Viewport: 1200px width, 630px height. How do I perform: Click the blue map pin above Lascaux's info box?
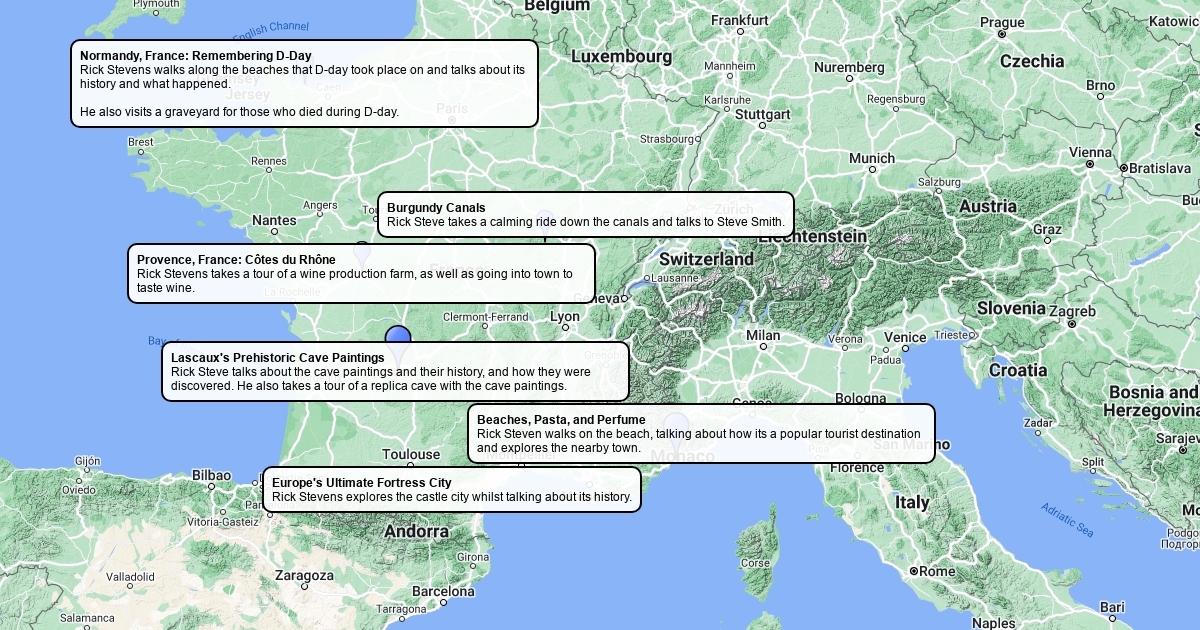click(x=398, y=337)
